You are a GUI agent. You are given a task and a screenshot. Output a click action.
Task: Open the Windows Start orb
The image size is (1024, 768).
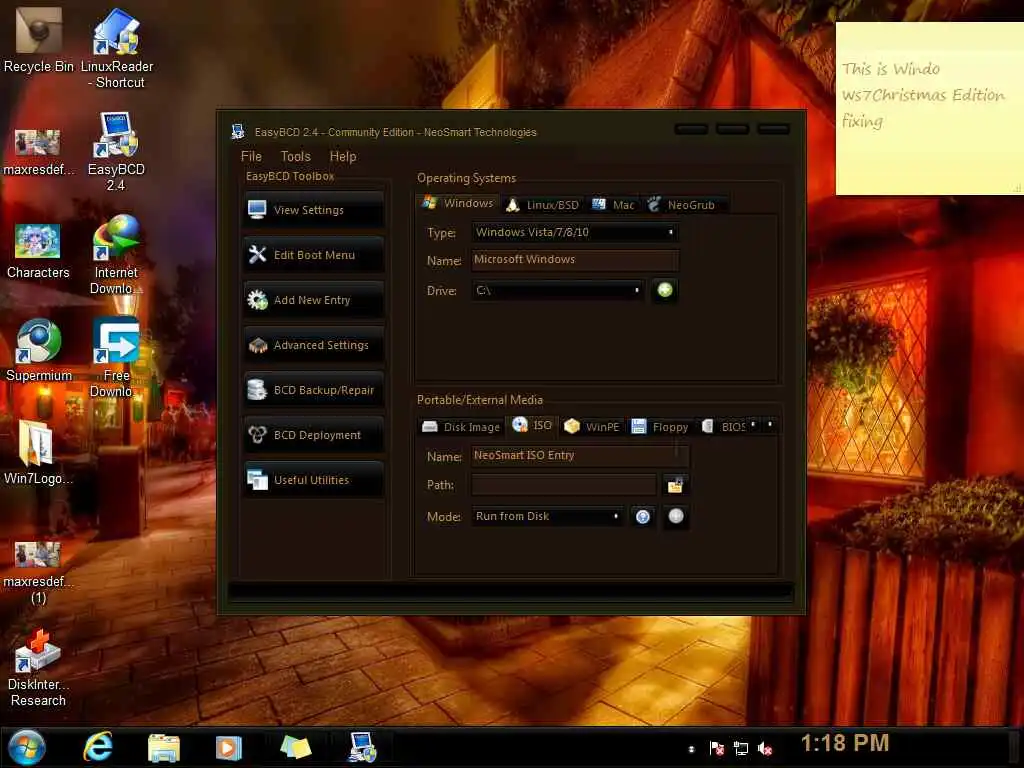[x=27, y=748]
